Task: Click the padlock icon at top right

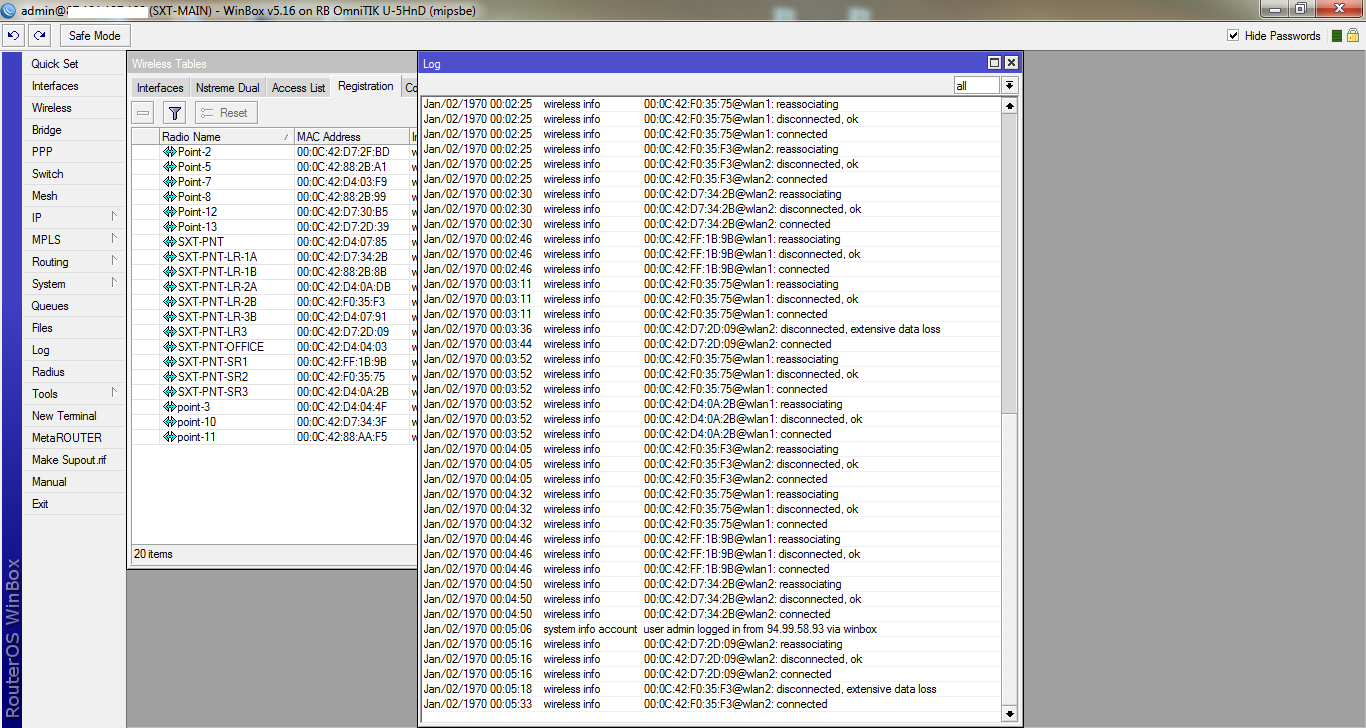Action: point(1352,35)
